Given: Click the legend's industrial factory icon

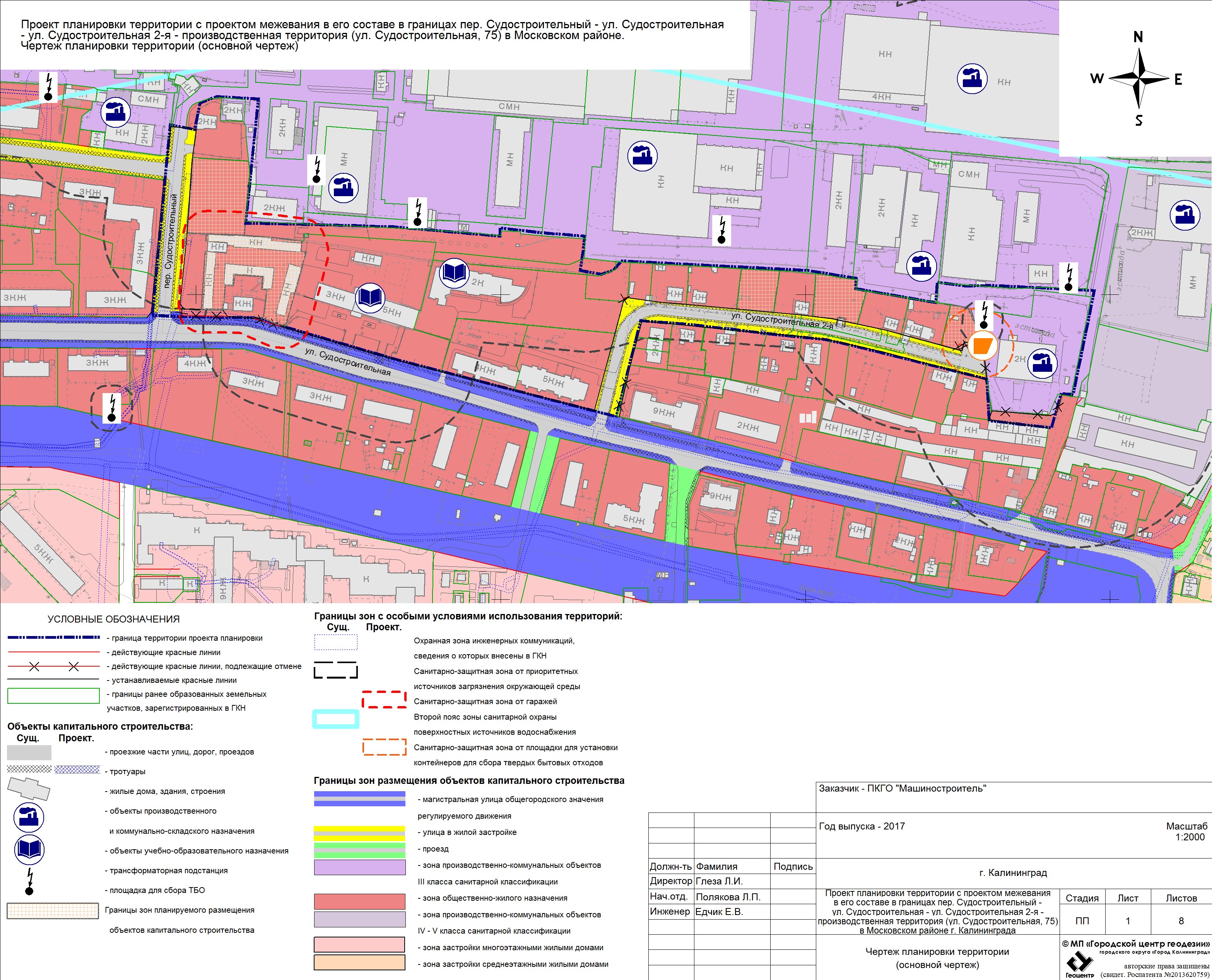Looking at the screenshot, I should pos(29,818).
